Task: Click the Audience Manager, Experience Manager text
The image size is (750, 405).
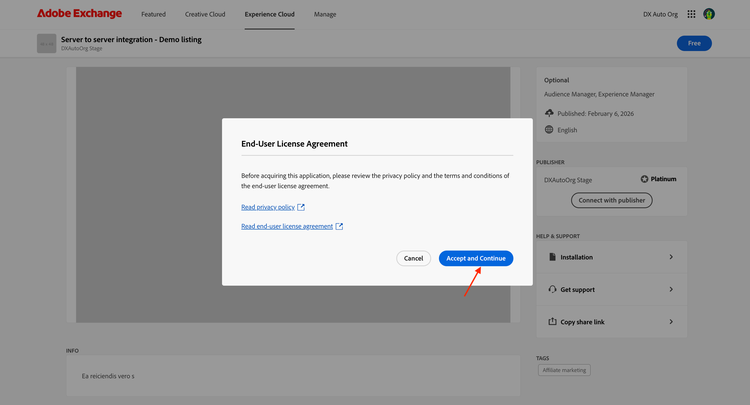Action: click(x=599, y=94)
